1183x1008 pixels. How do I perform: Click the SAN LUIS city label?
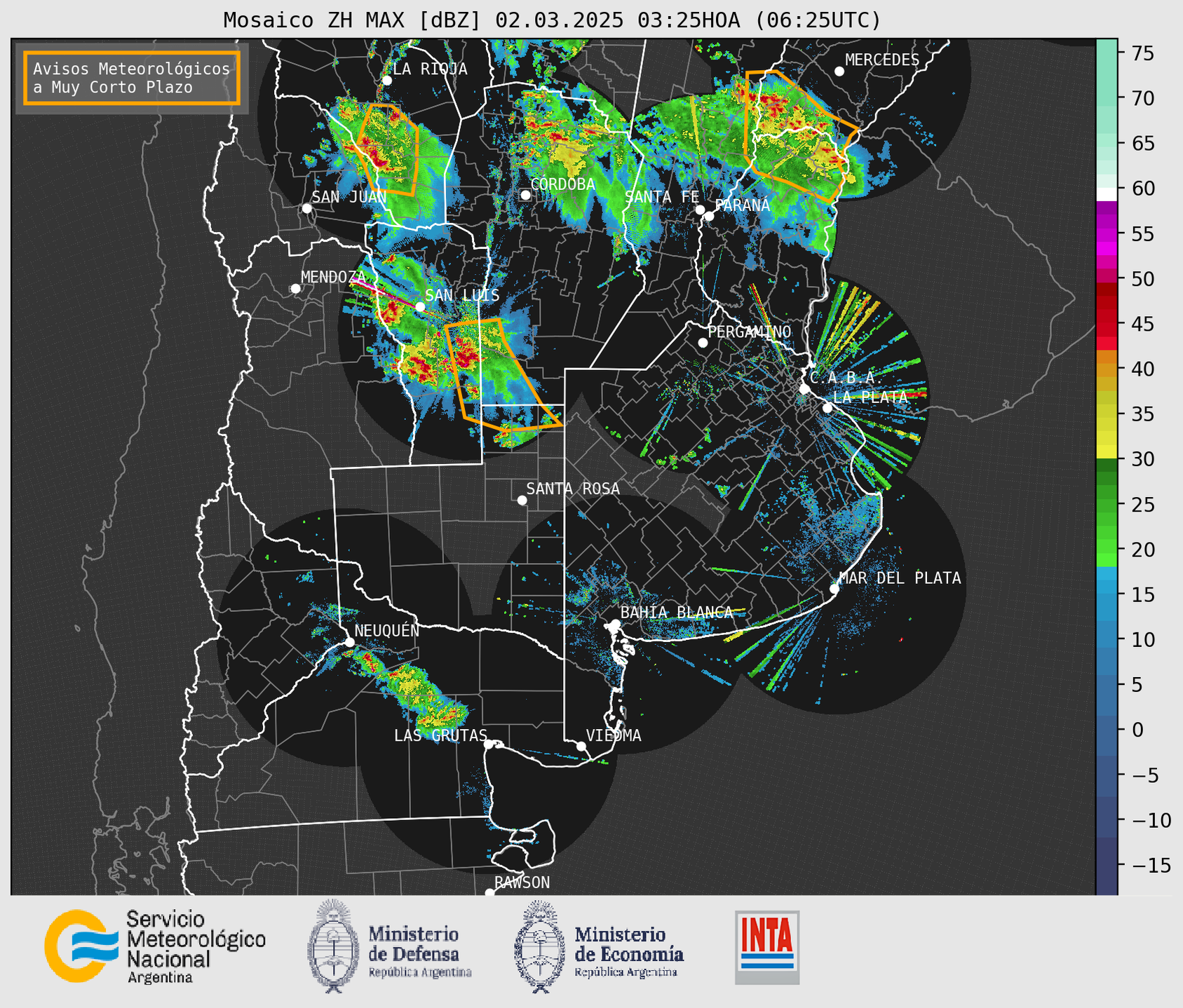point(462,295)
